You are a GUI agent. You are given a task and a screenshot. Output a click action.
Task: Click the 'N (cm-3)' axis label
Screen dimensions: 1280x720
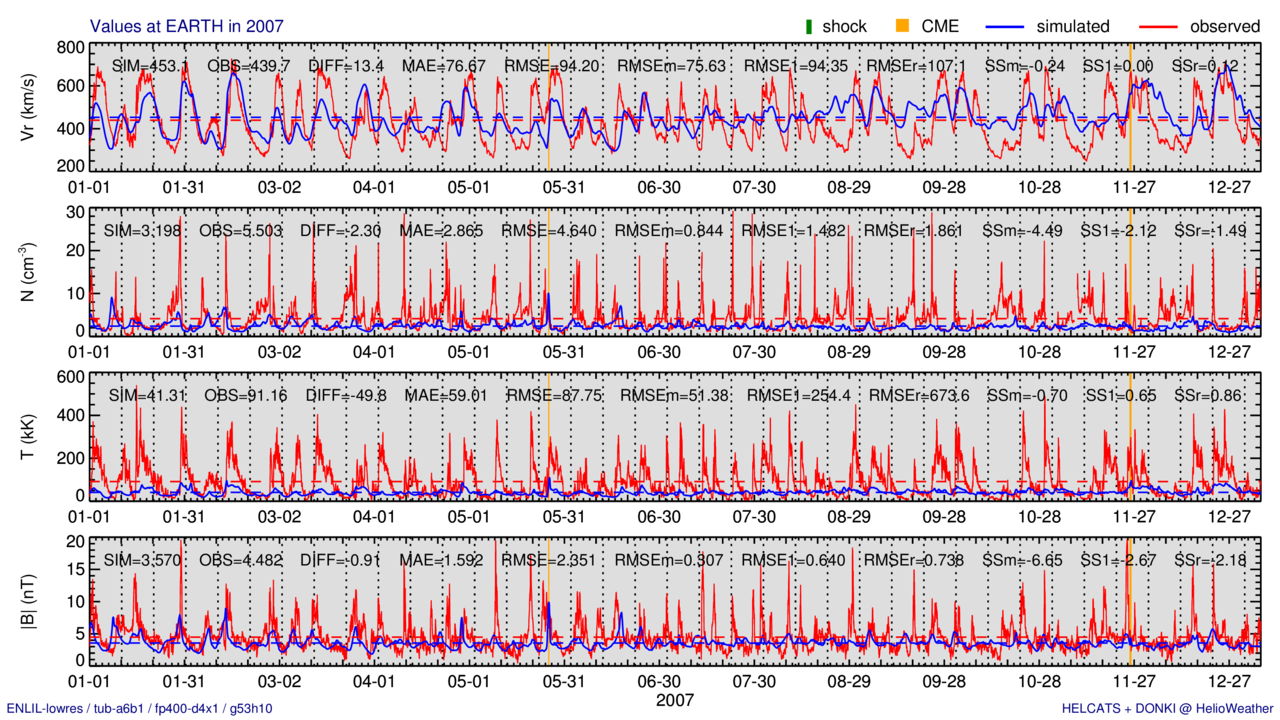click(x=30, y=273)
